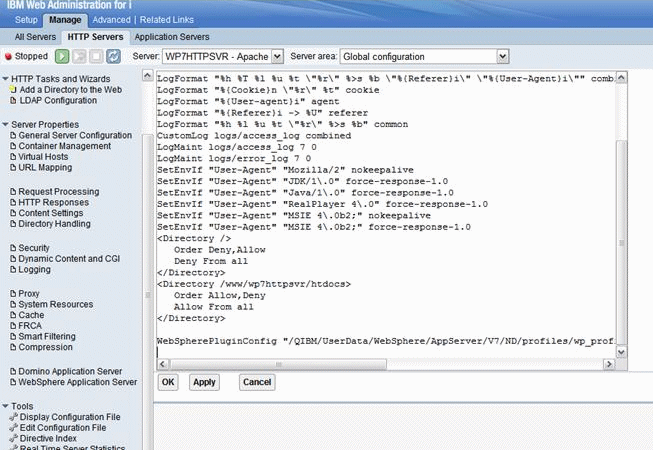Click the CustomLog logs/access_log combined line
Image resolution: width=653 pixels, height=450 pixels.
pos(254,136)
